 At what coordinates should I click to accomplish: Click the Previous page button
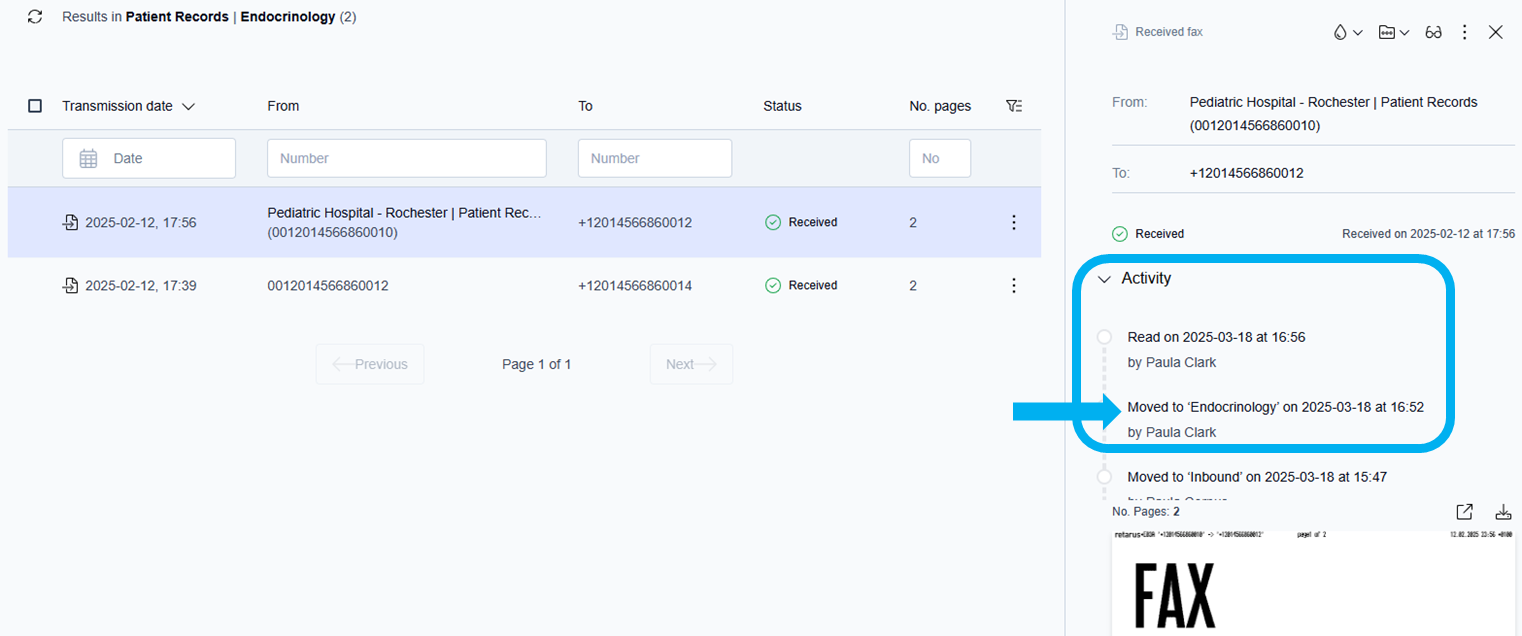pyautogui.click(x=370, y=364)
